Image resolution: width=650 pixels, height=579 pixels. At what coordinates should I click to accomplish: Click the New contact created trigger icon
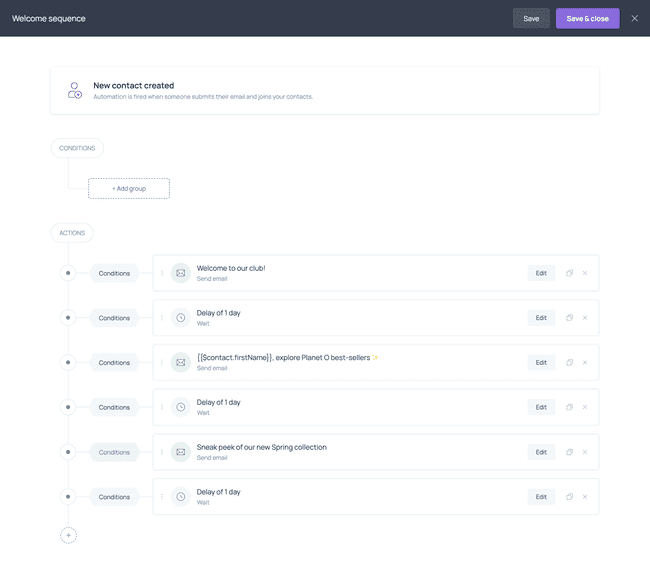[x=75, y=90]
